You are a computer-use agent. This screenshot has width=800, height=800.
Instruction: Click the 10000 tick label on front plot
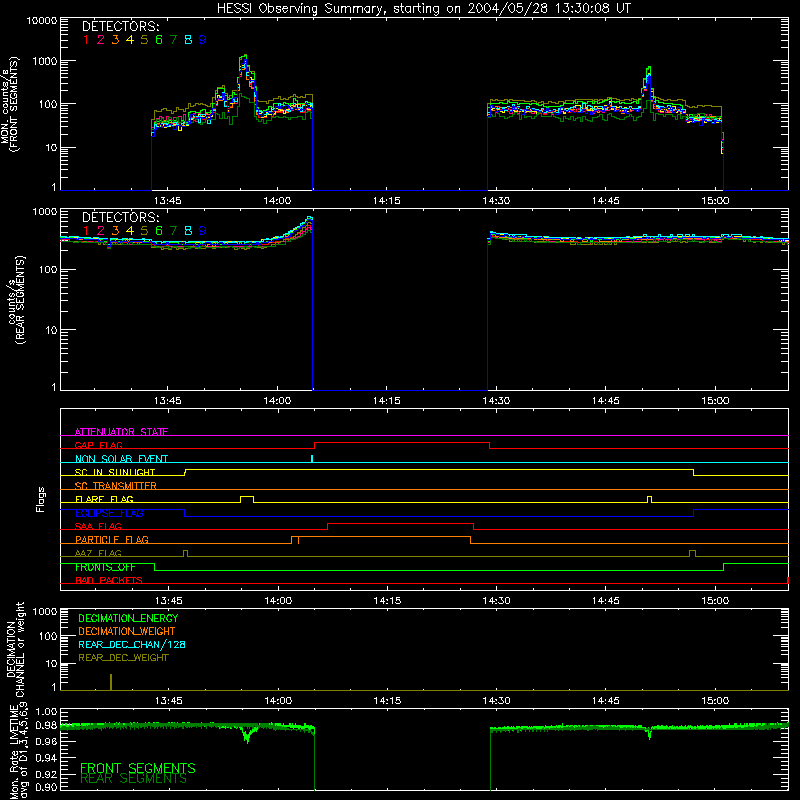[42, 21]
